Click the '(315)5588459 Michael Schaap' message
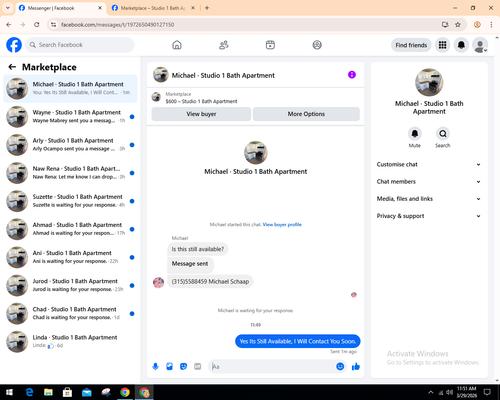This screenshot has width=500, height=400. pyautogui.click(x=210, y=282)
